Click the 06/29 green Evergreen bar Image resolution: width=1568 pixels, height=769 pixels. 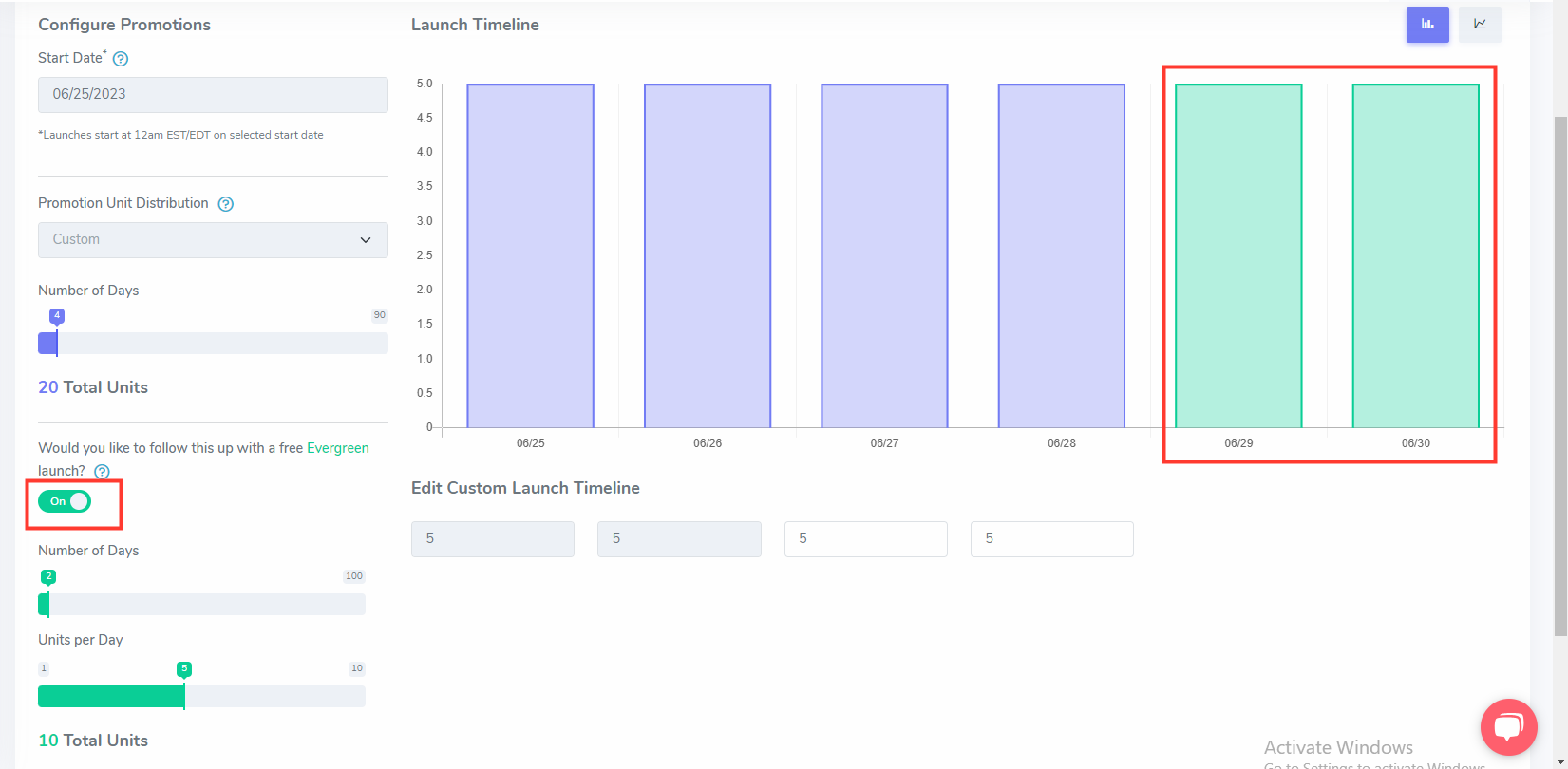click(x=1237, y=256)
